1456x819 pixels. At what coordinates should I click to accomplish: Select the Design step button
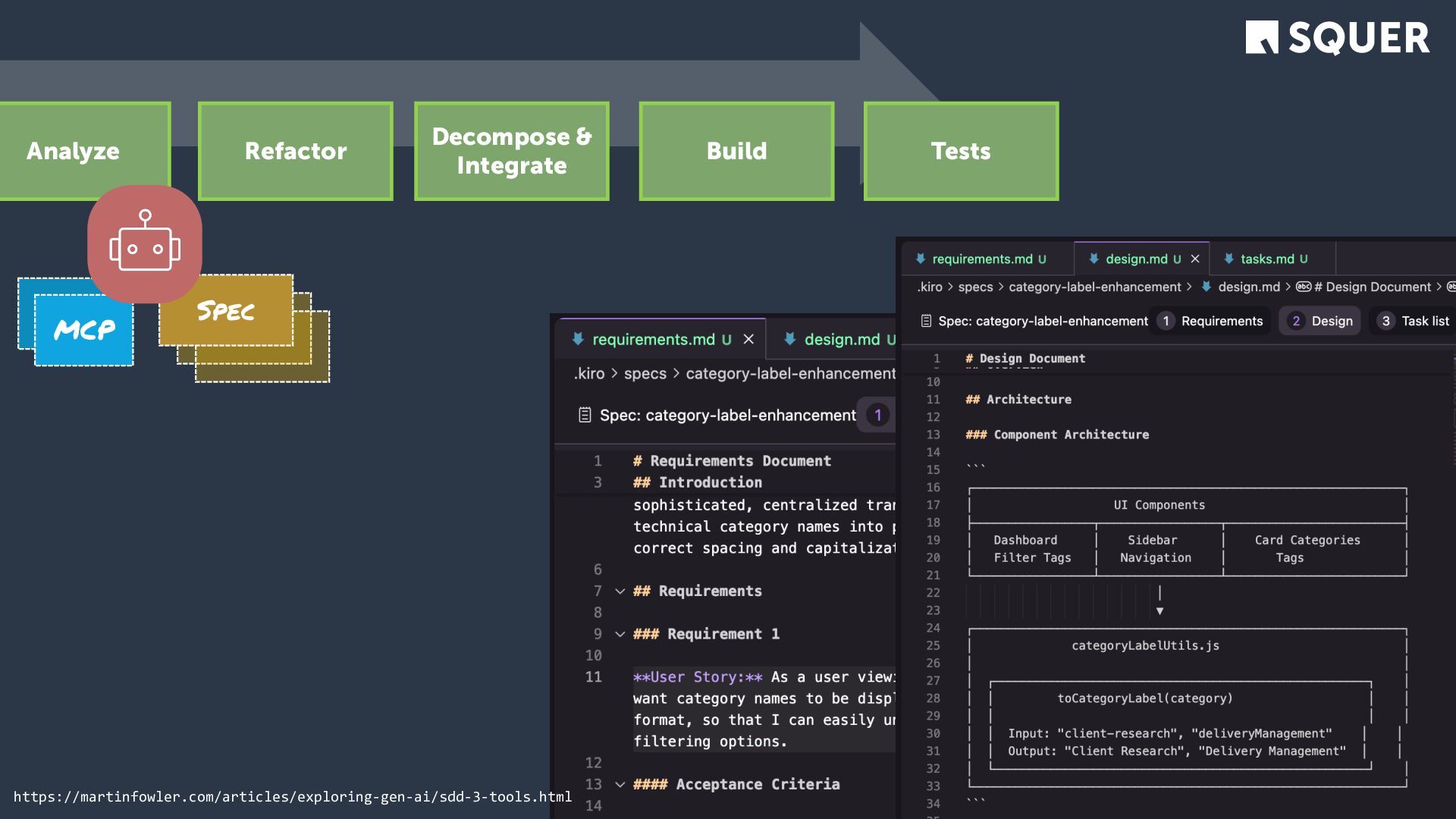[1320, 321]
